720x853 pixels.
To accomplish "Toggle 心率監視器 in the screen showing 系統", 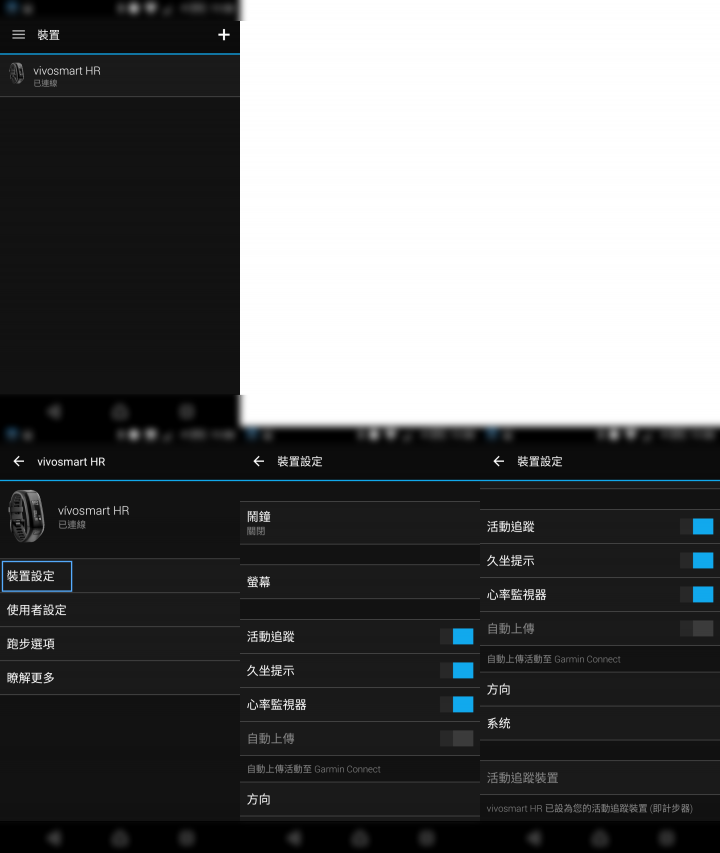I will pyautogui.click(x=697, y=594).
